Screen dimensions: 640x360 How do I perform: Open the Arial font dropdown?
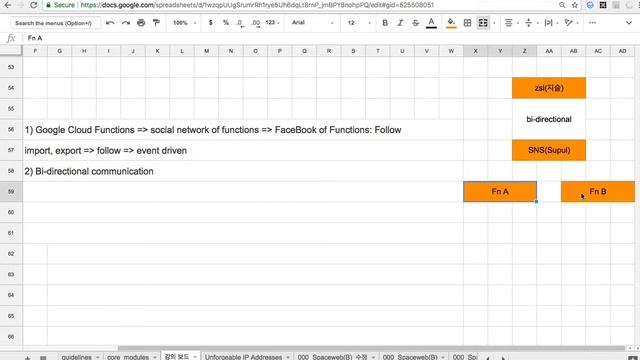pos(312,23)
